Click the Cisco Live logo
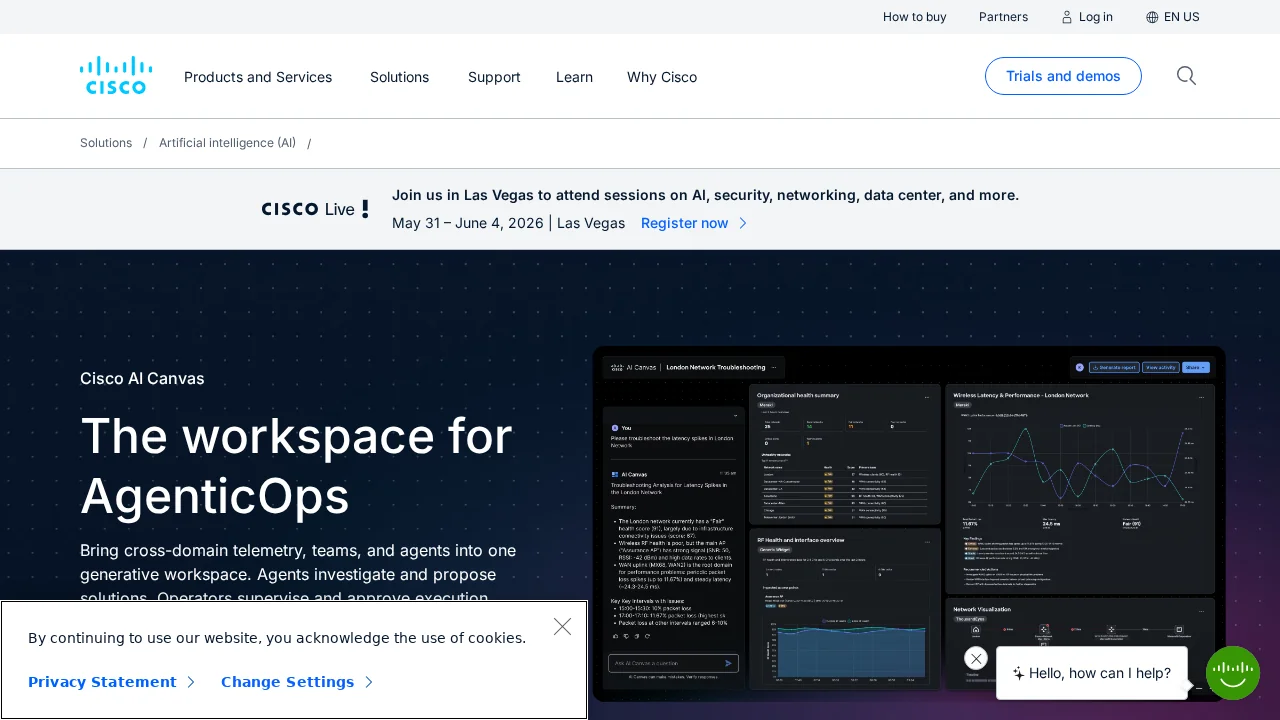1280x720 pixels. tap(315, 209)
